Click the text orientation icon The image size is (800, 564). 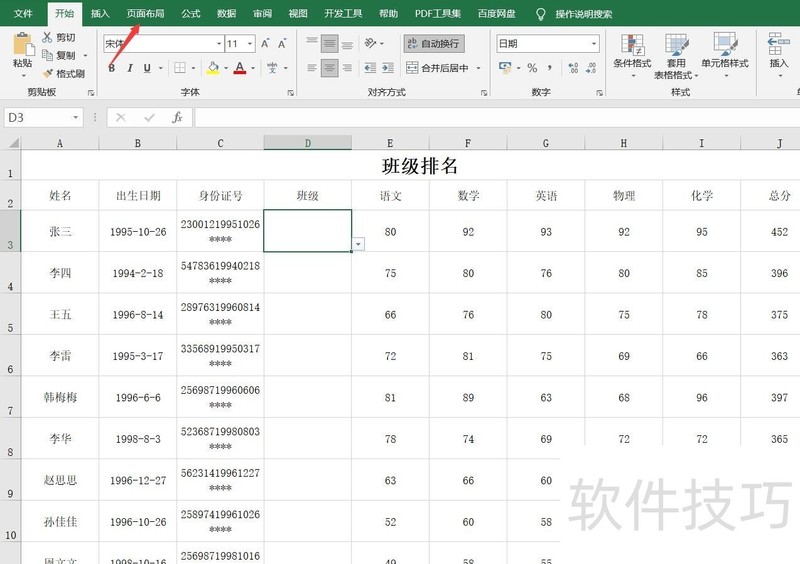370,43
